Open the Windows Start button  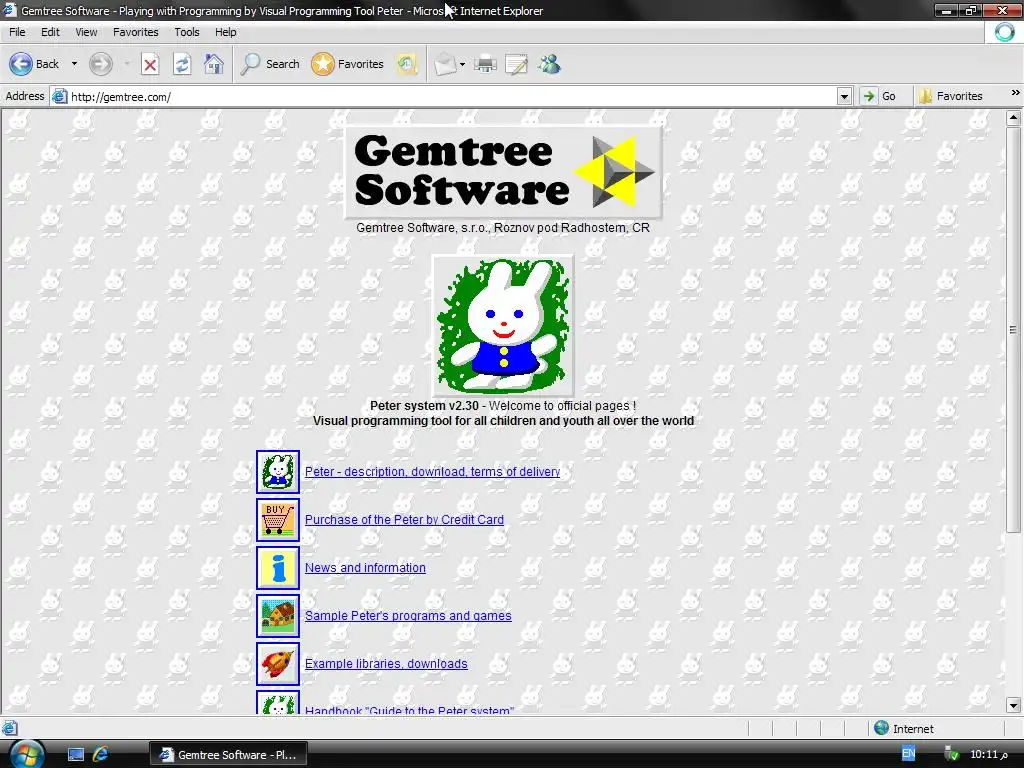click(27, 754)
